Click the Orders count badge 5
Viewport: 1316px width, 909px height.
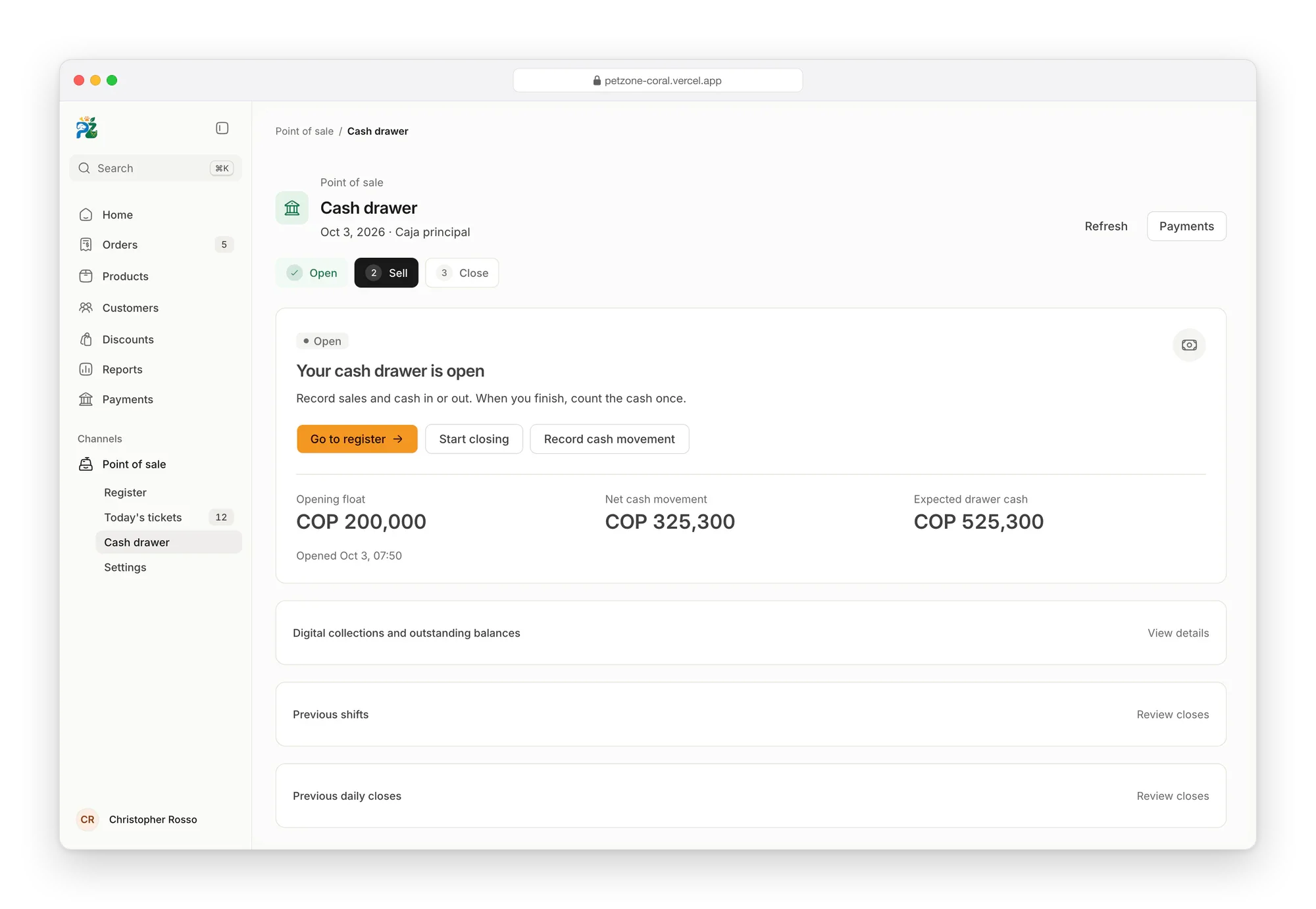pos(224,245)
